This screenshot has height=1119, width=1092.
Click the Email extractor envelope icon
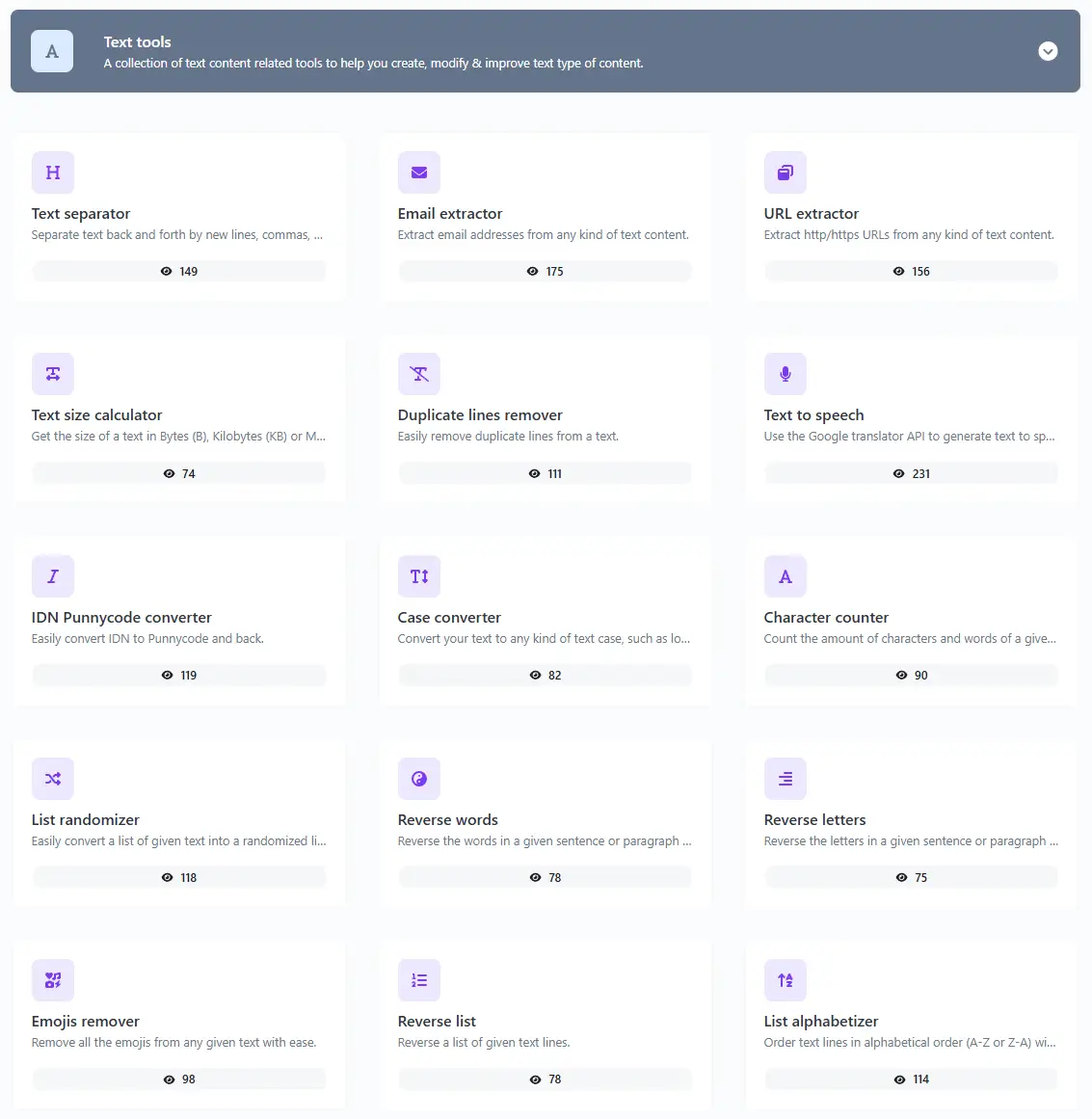tap(418, 173)
